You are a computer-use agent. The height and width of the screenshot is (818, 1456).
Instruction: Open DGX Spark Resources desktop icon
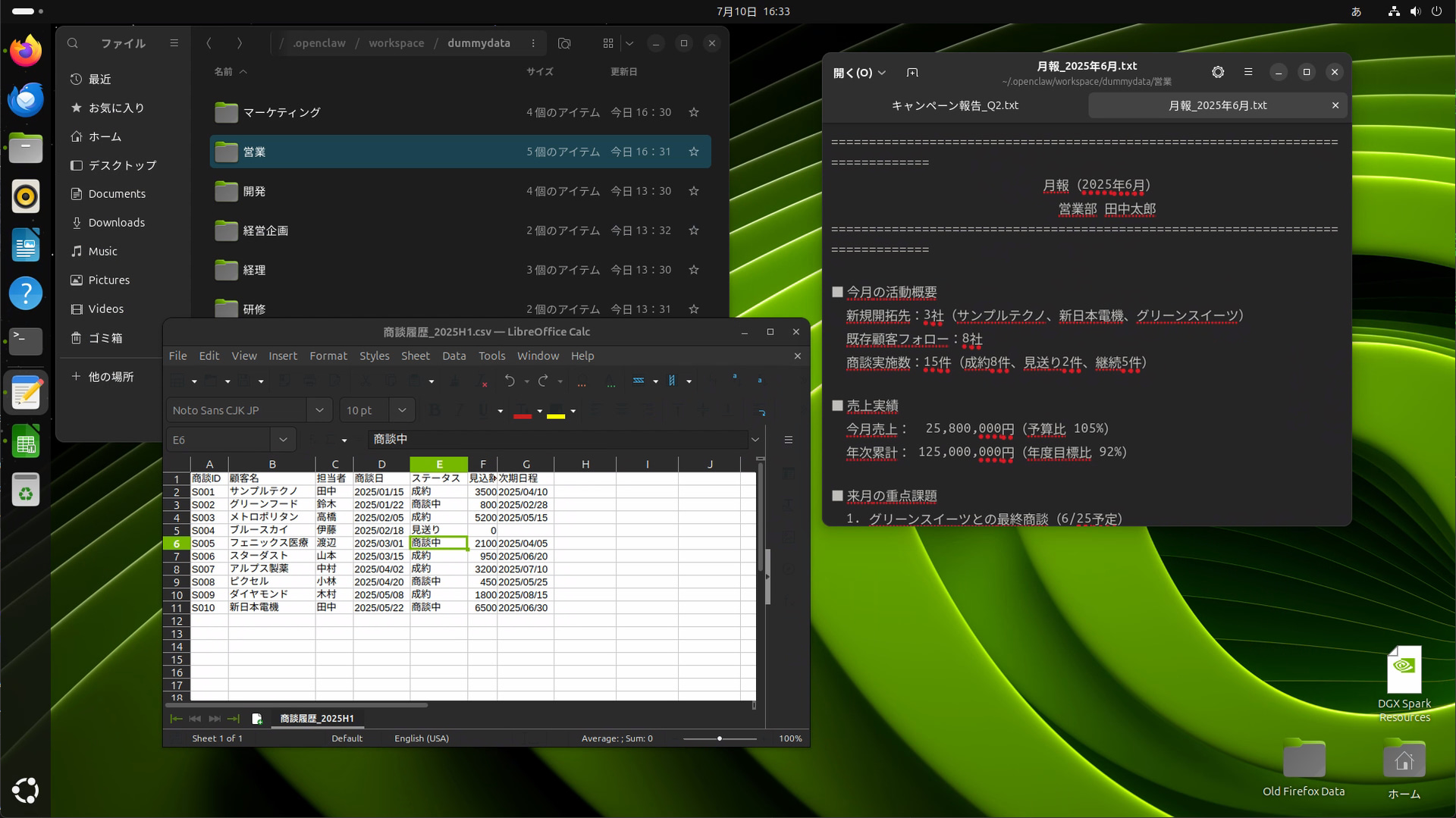[x=1404, y=685]
